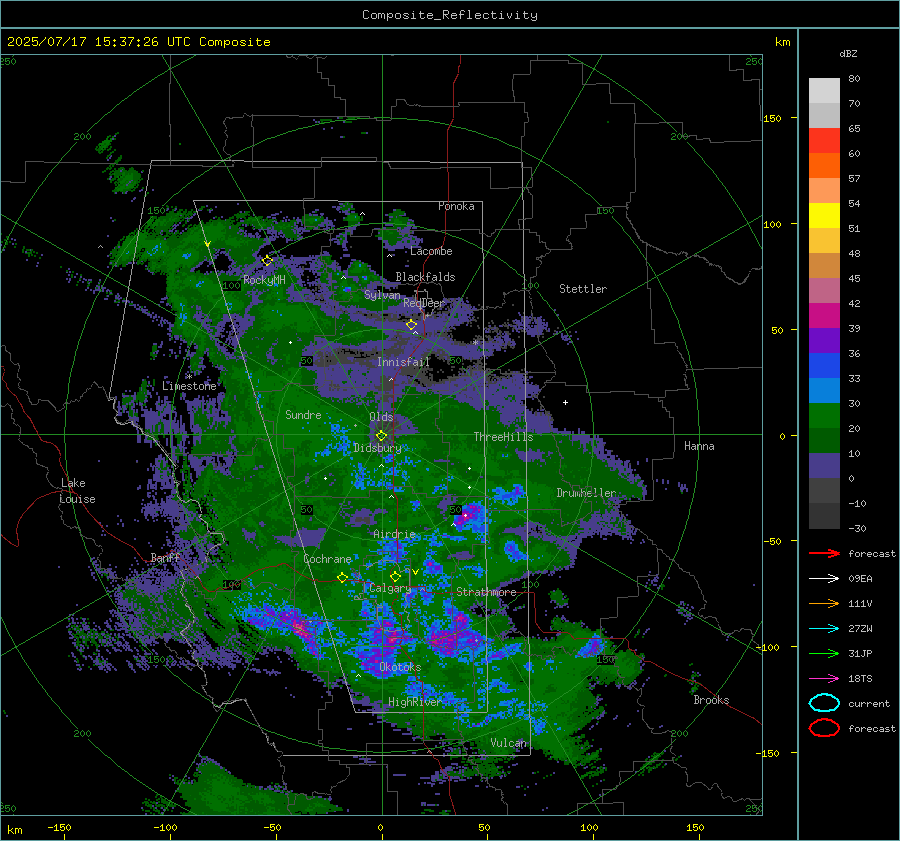Click the green 31JP arrow icon
Image resolution: width=900 pixels, height=841 pixels.
[x=824, y=653]
